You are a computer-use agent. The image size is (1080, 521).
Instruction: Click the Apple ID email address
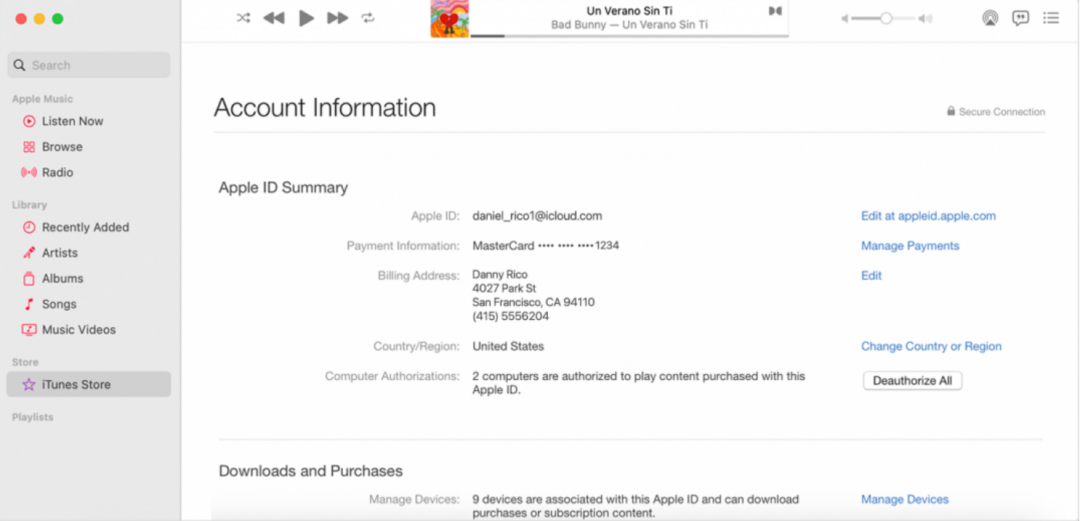(x=537, y=216)
